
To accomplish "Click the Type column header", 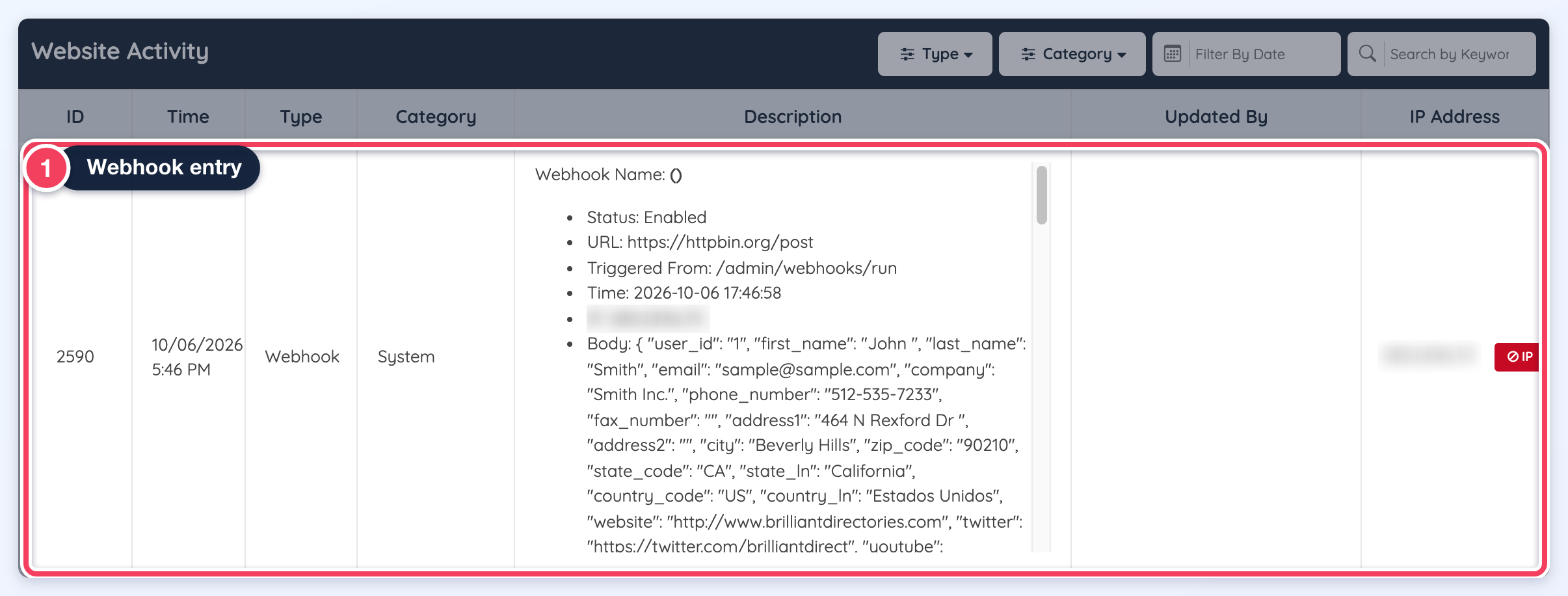I will [x=301, y=116].
